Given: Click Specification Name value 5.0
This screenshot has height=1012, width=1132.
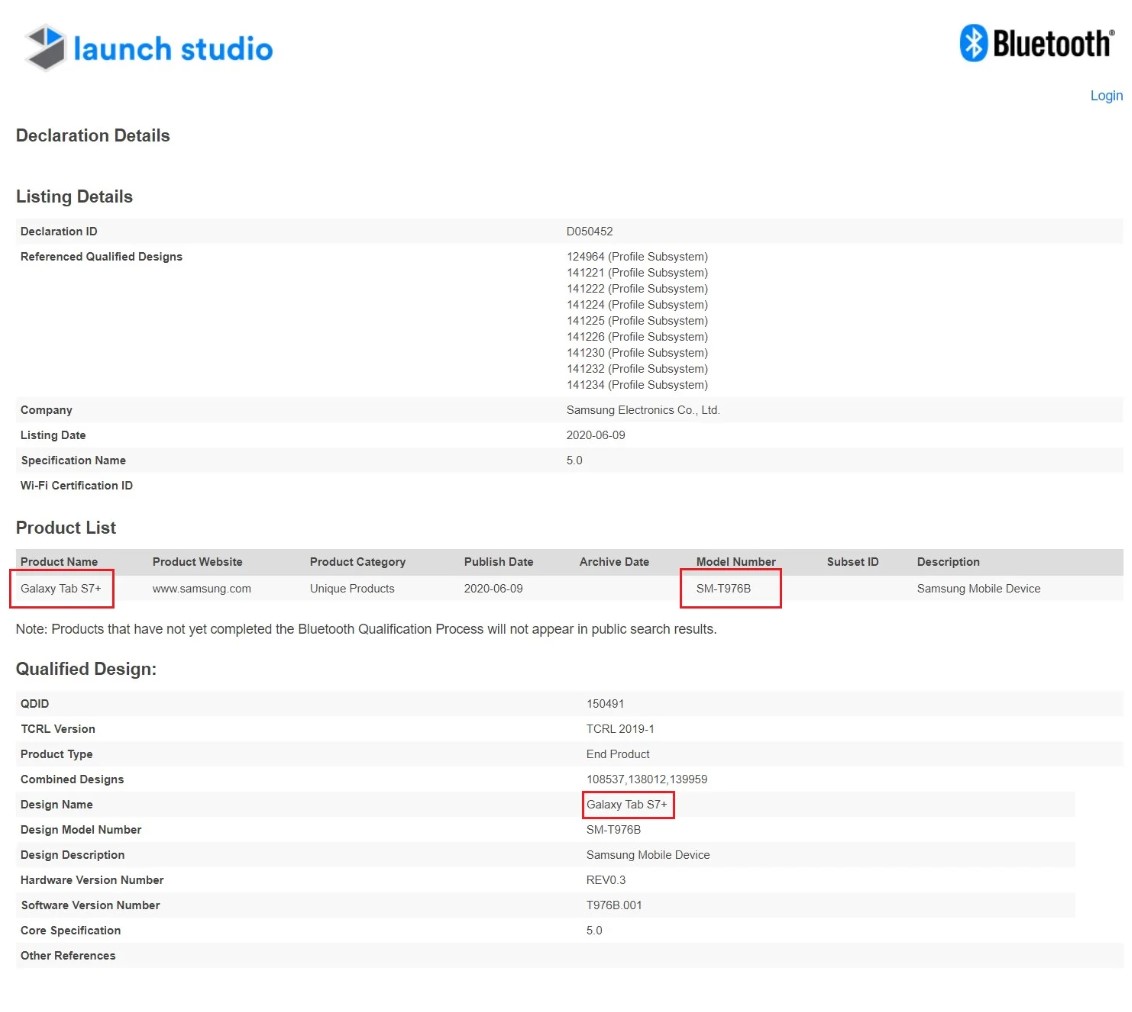Looking at the screenshot, I should 574,461.
